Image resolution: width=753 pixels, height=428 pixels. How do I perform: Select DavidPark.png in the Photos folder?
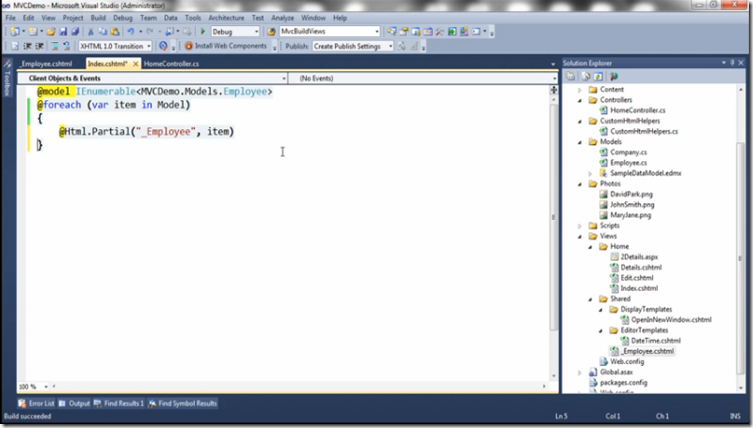coord(631,194)
